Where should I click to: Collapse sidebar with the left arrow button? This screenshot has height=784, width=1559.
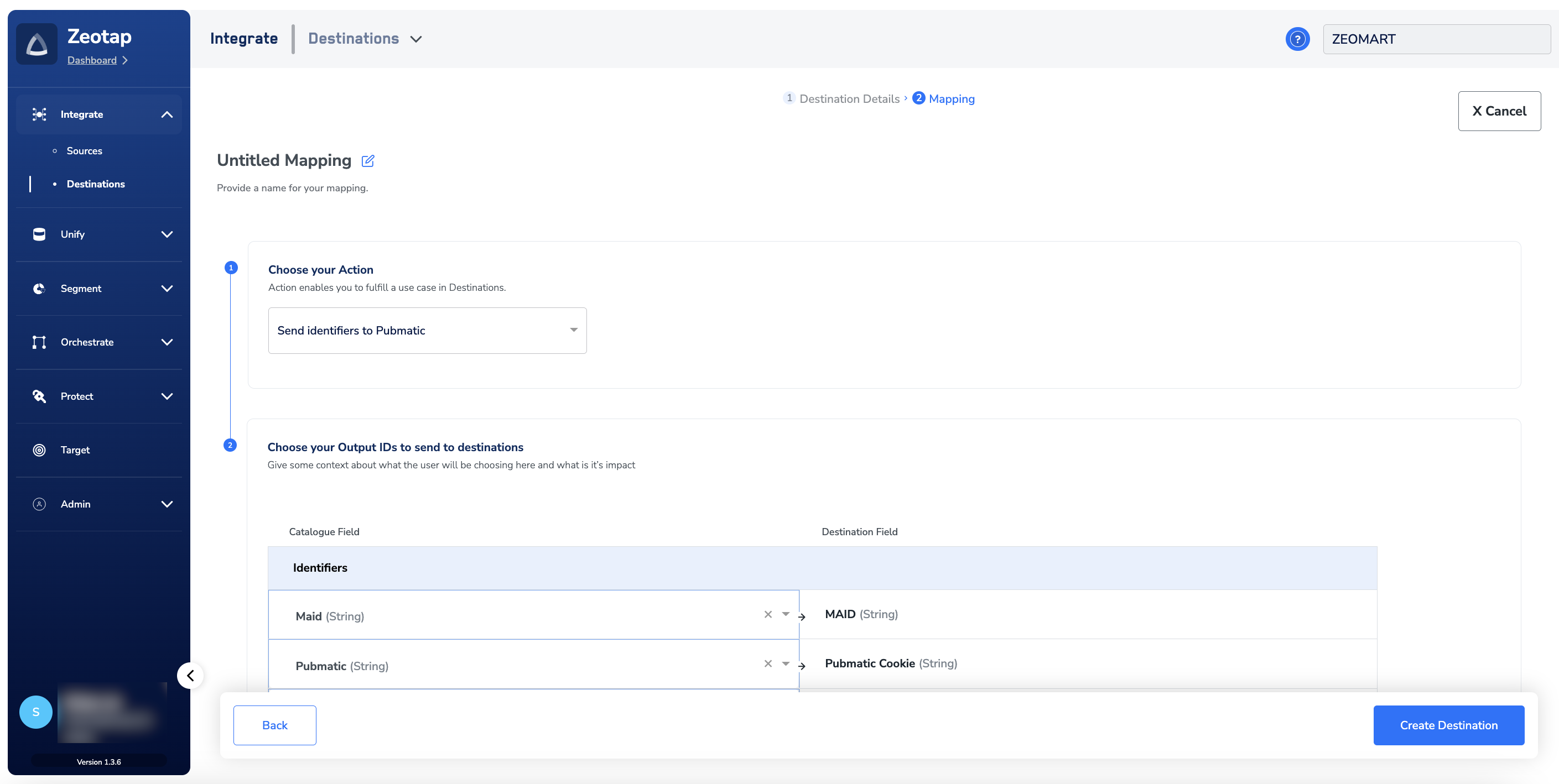[190, 675]
